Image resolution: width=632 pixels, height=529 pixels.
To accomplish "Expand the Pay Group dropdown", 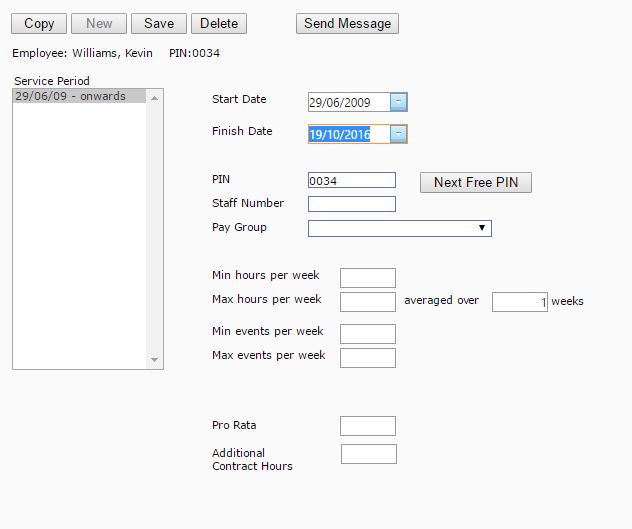I will coord(399,229).
